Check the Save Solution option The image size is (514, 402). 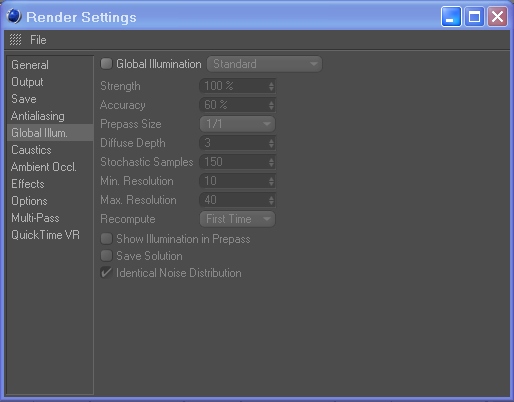tap(106, 256)
